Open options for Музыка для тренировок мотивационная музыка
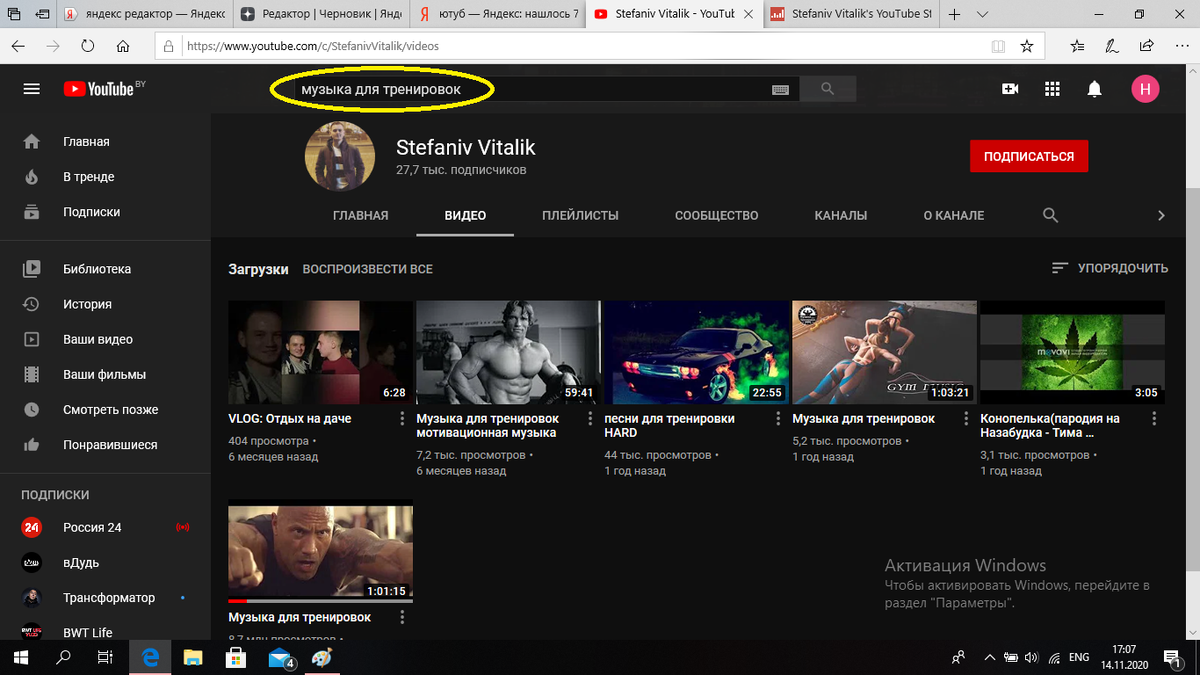This screenshot has width=1200, height=675. 590,419
